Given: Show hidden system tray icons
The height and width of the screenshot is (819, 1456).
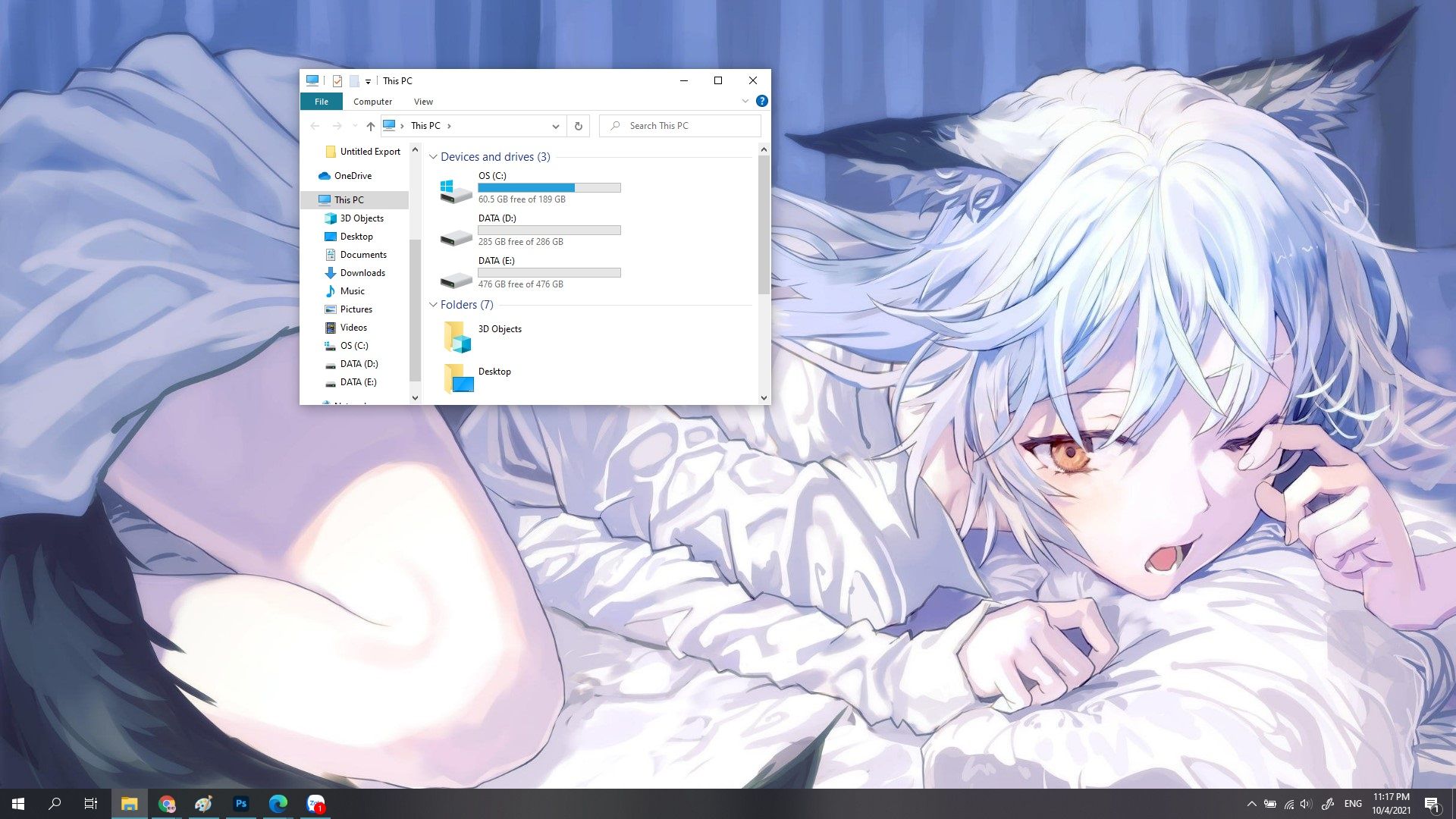Looking at the screenshot, I should pyautogui.click(x=1251, y=804).
